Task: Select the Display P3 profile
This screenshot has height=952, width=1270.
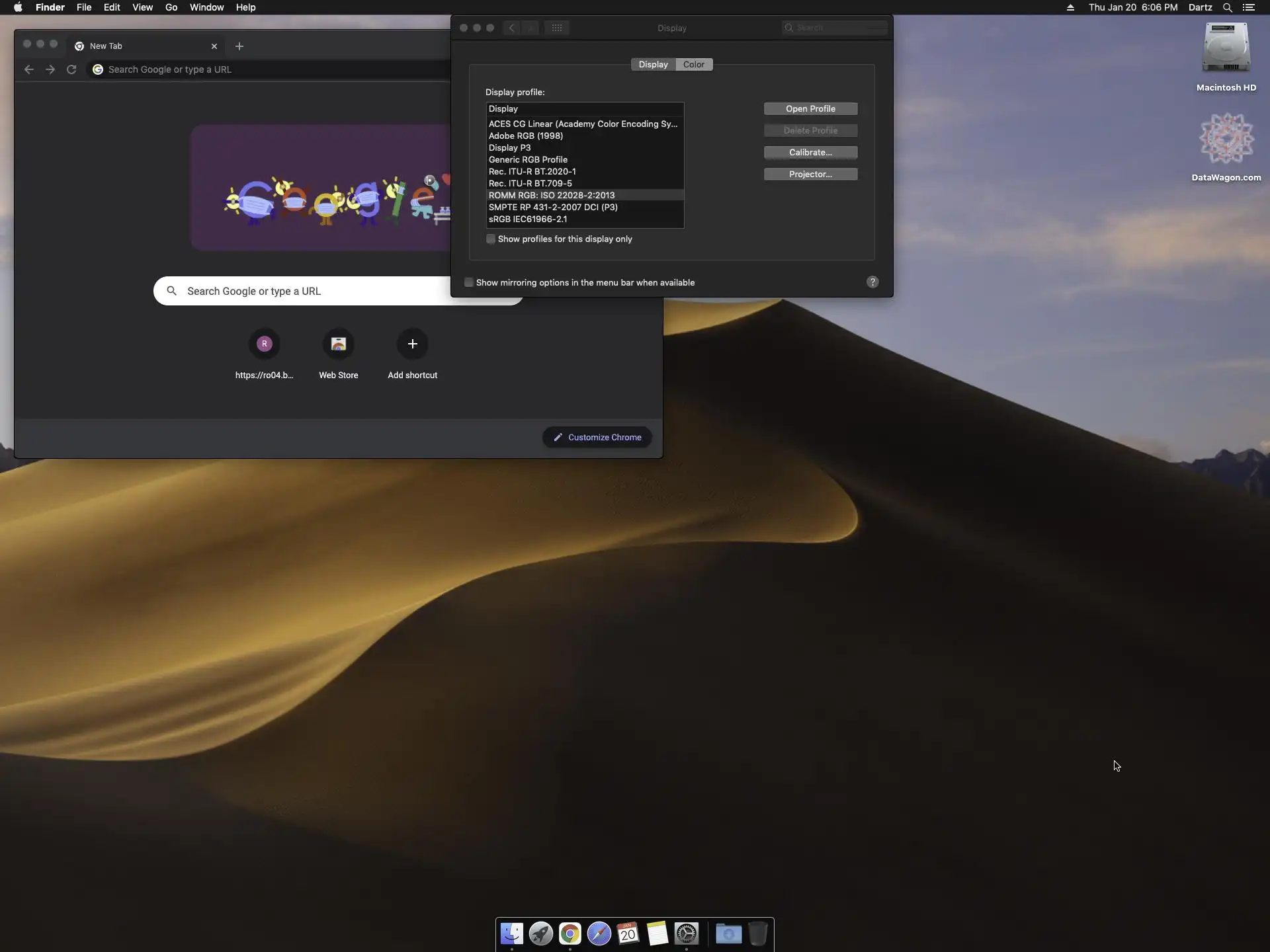Action: click(509, 148)
